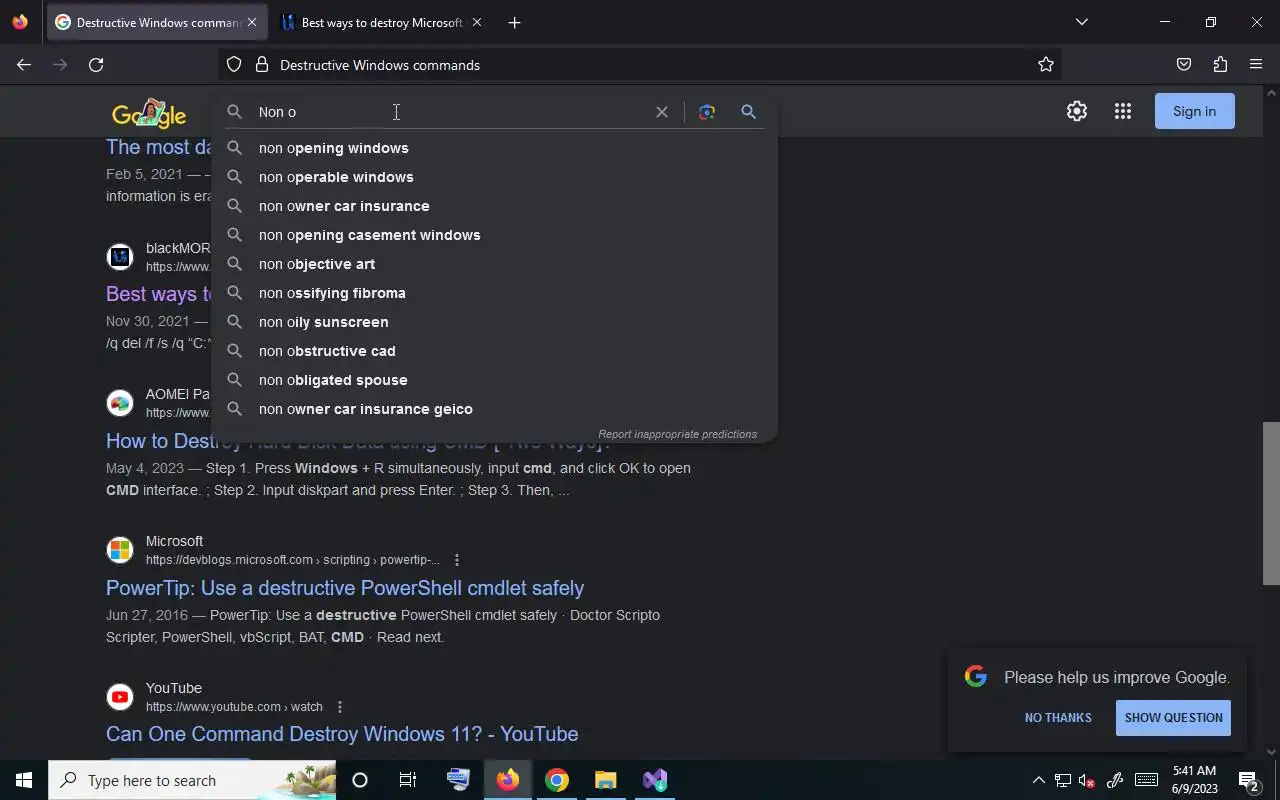Viewport: 1280px width, 800px height.
Task: Bookmark this page with star
Action: coord(1046,64)
